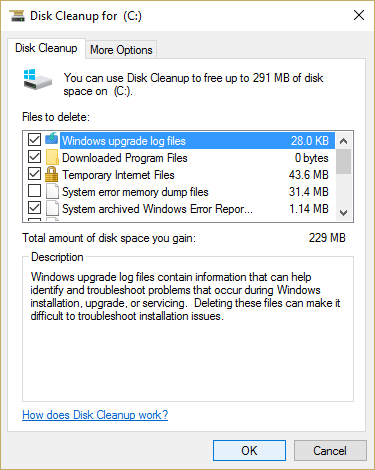Close the Disk Cleanup dialog window

coord(359,15)
